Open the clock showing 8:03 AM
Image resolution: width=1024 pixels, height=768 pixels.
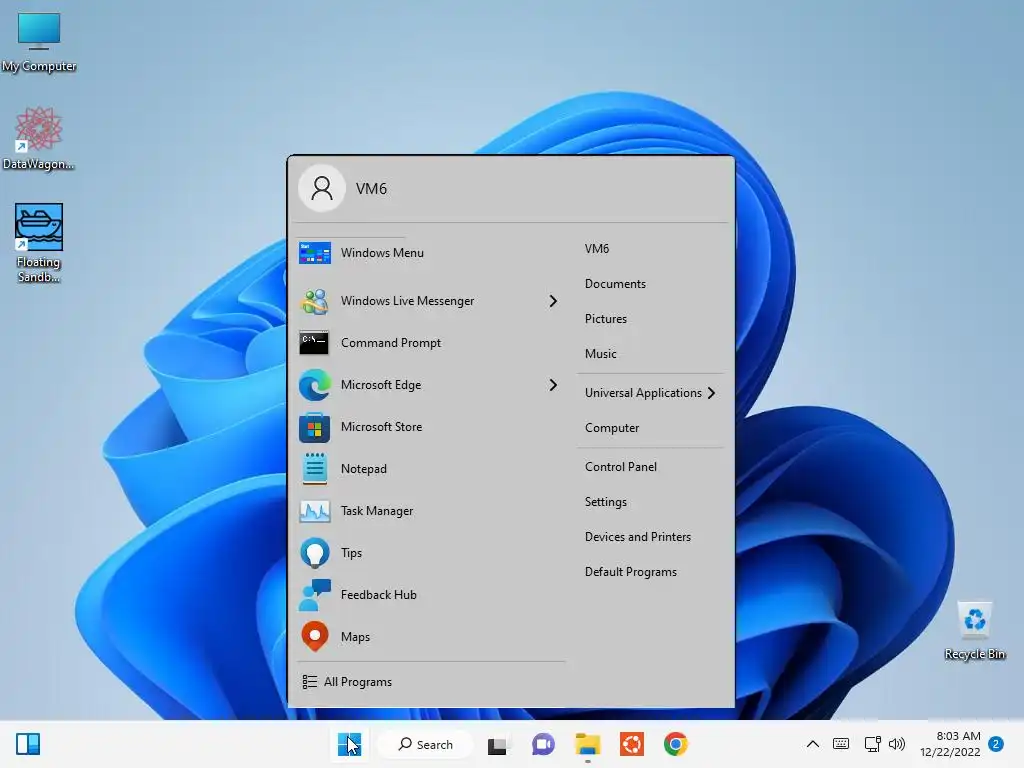(x=950, y=744)
